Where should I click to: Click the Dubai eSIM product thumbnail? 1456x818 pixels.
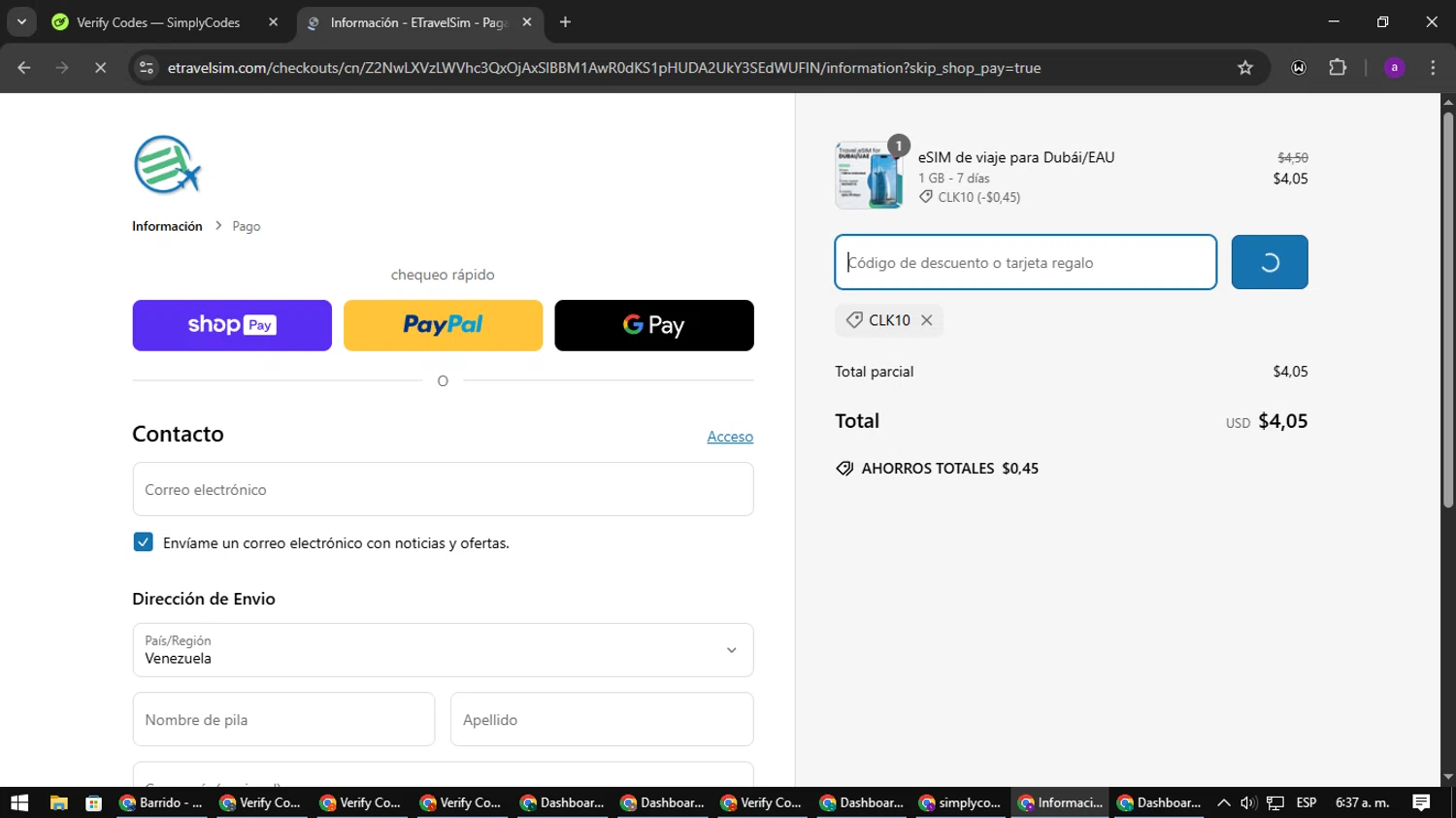[869, 176]
